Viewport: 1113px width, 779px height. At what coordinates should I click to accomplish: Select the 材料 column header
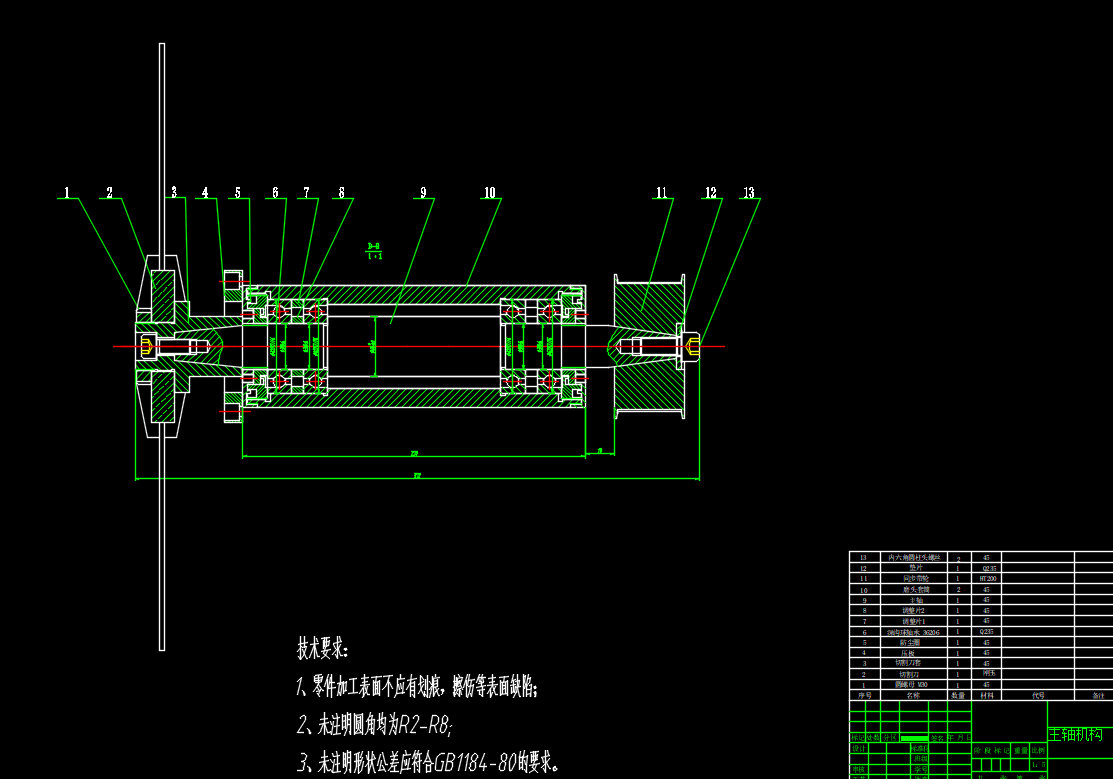tap(986, 695)
